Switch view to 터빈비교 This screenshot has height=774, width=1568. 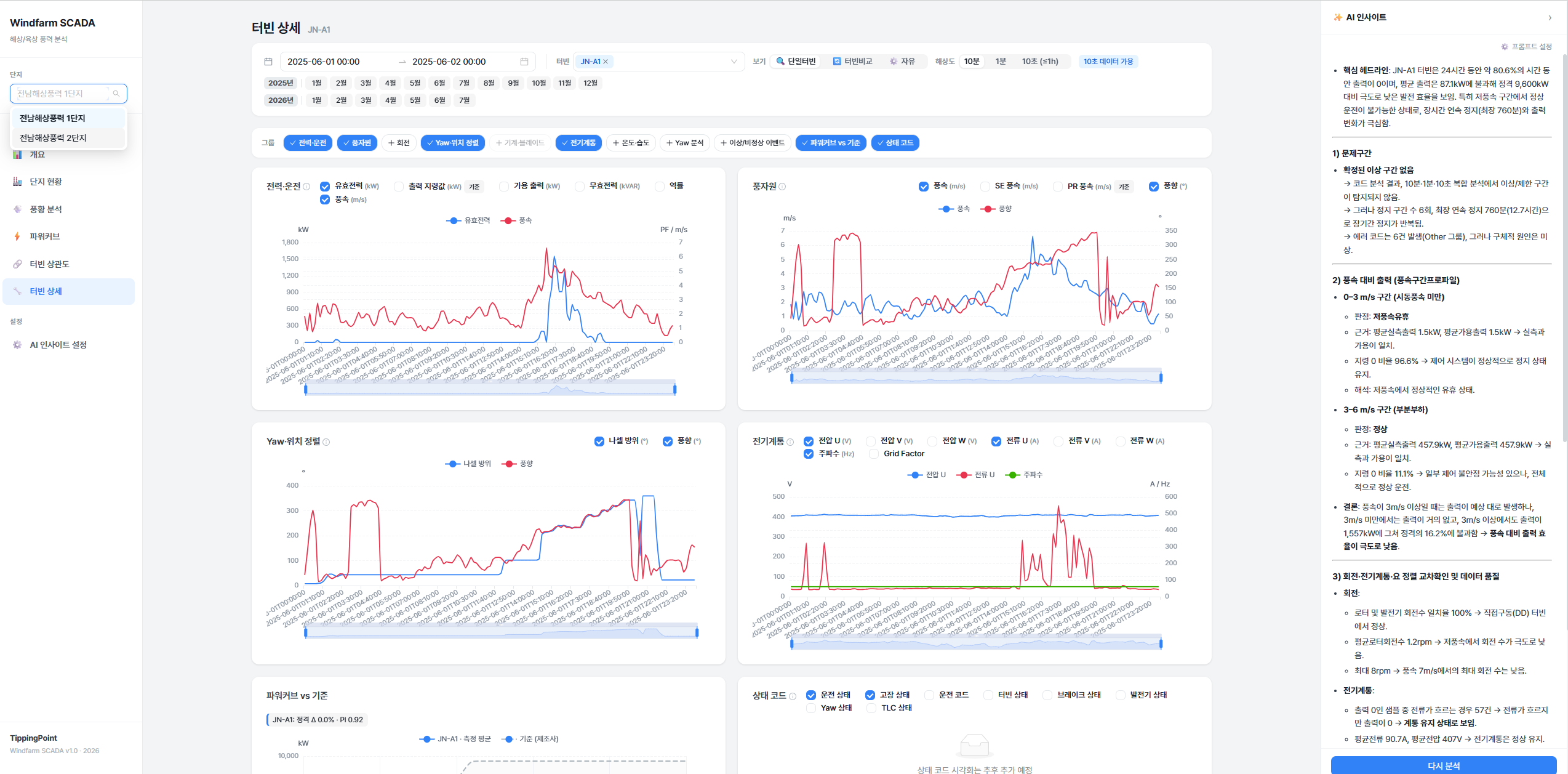852,62
